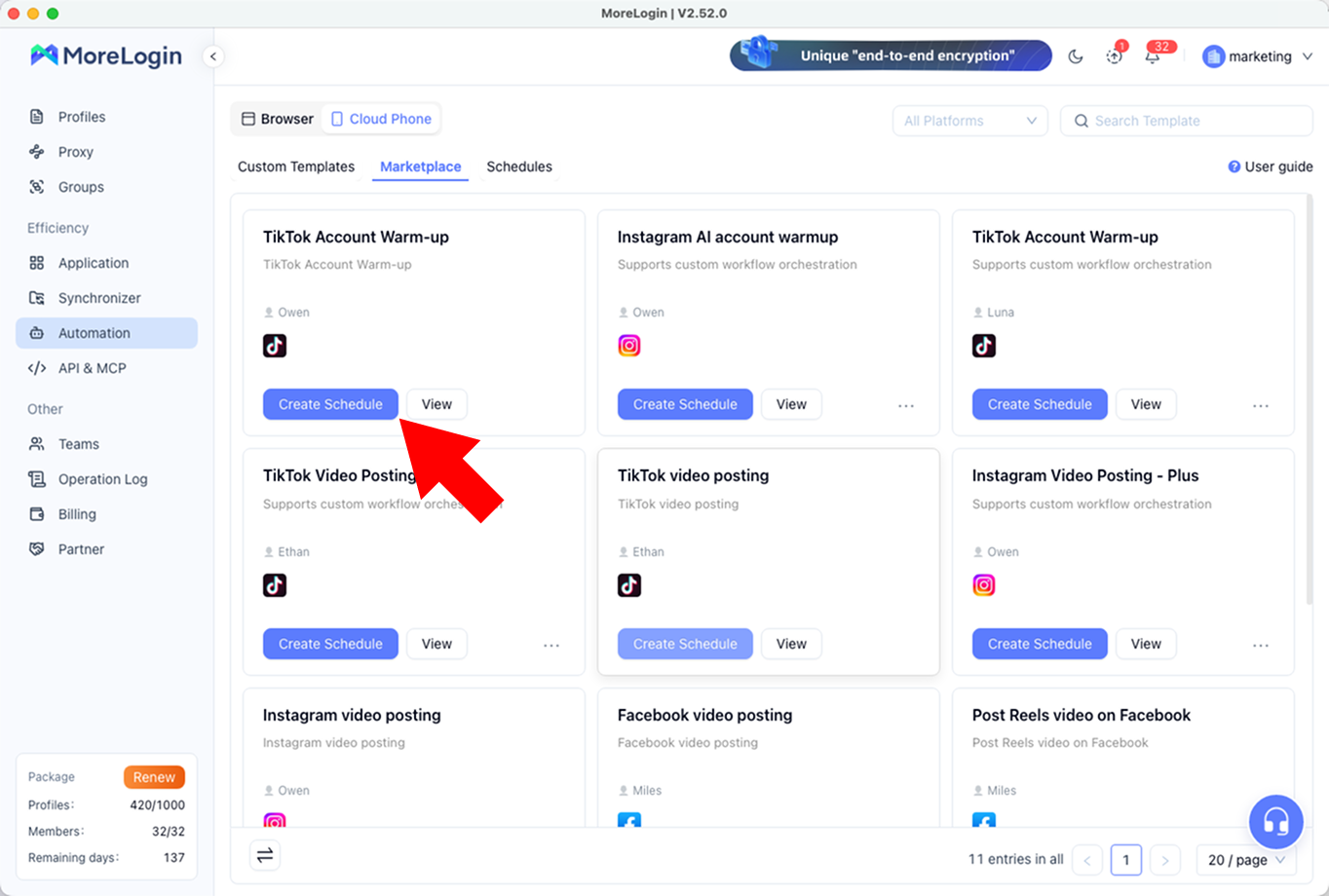Click the Instagram video posting title
Viewport: 1329px width, 896px height.
click(352, 715)
